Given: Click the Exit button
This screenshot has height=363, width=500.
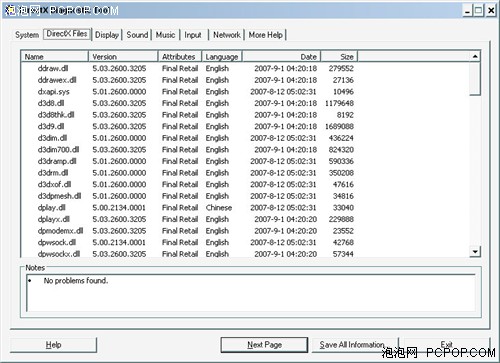Looking at the screenshot, I should point(446,344).
